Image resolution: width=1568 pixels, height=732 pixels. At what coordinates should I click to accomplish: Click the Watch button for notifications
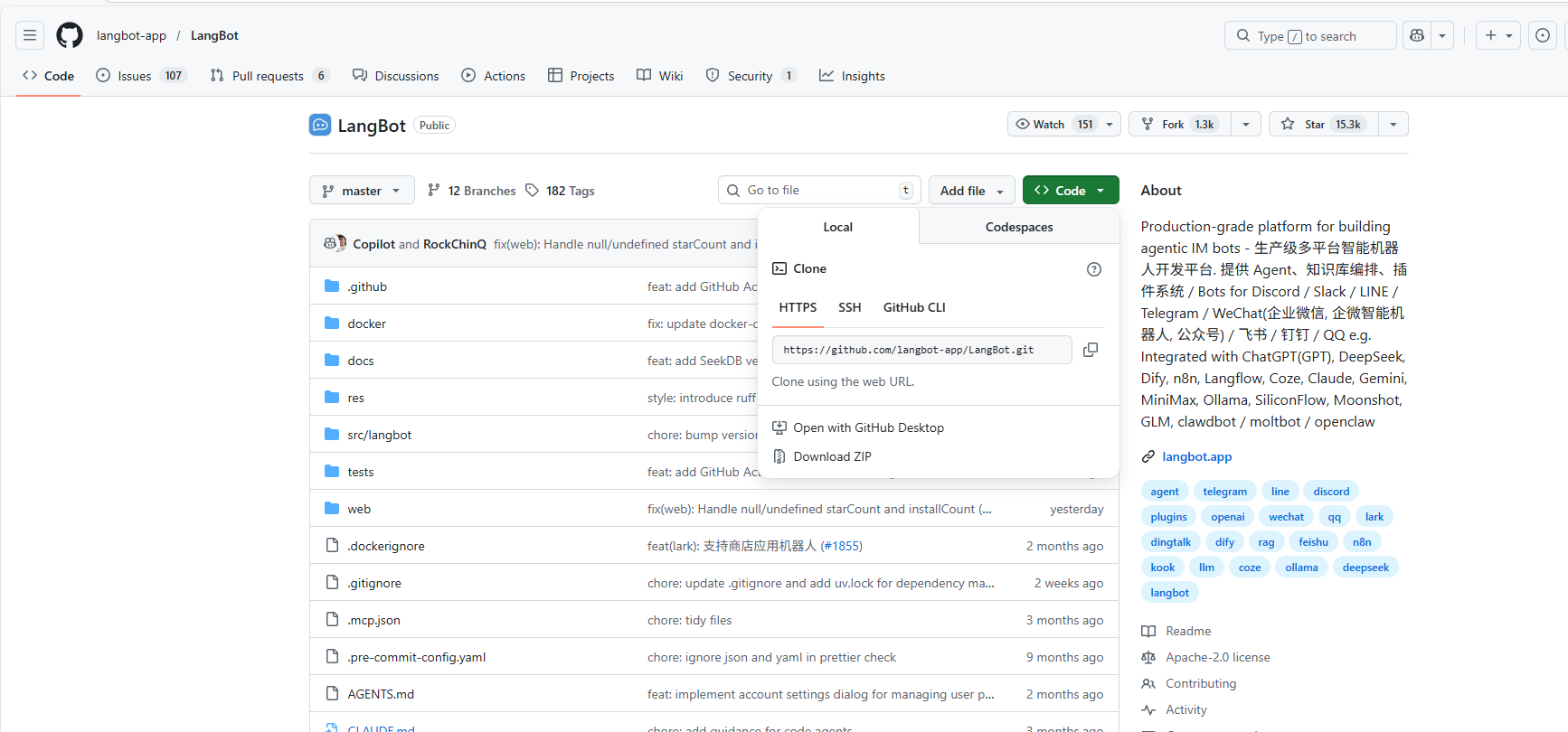pos(1064,124)
